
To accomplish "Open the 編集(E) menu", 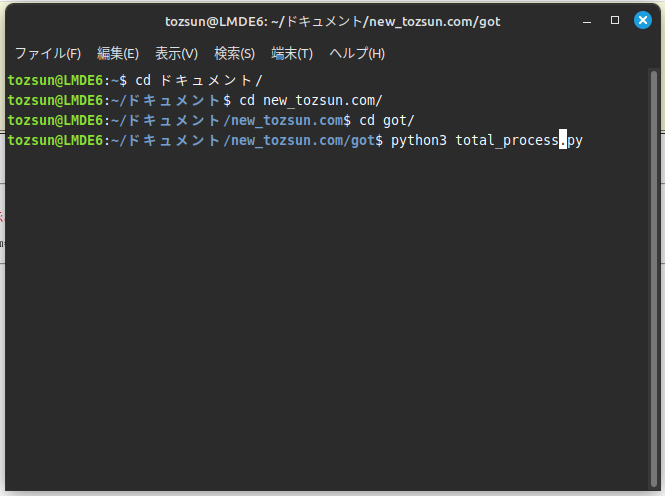I will 118,53.
